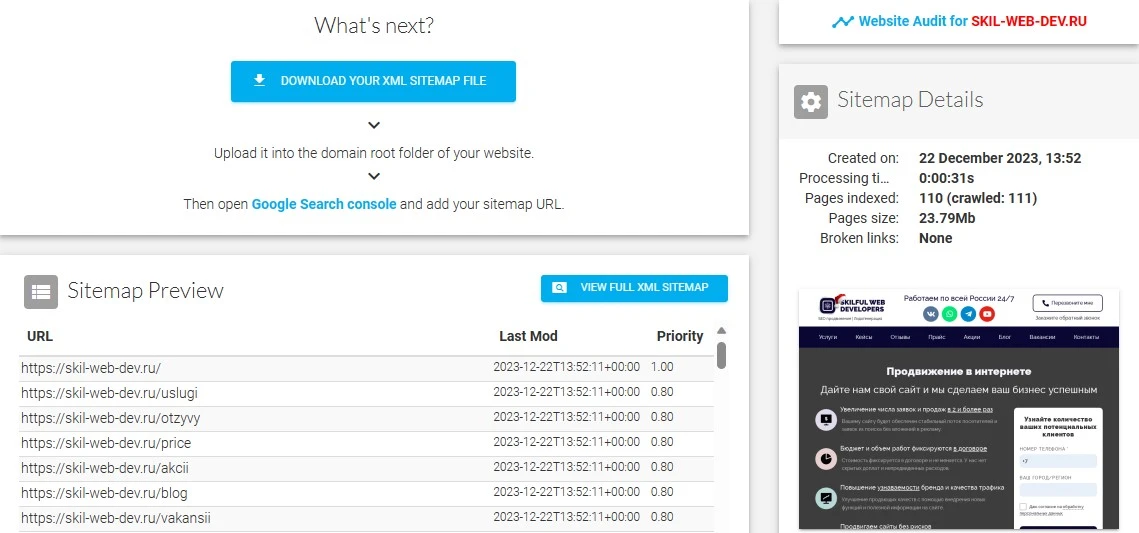Click the pages indexed value 110 (crawled: 111)
This screenshot has height=533, width=1139.
point(978,198)
